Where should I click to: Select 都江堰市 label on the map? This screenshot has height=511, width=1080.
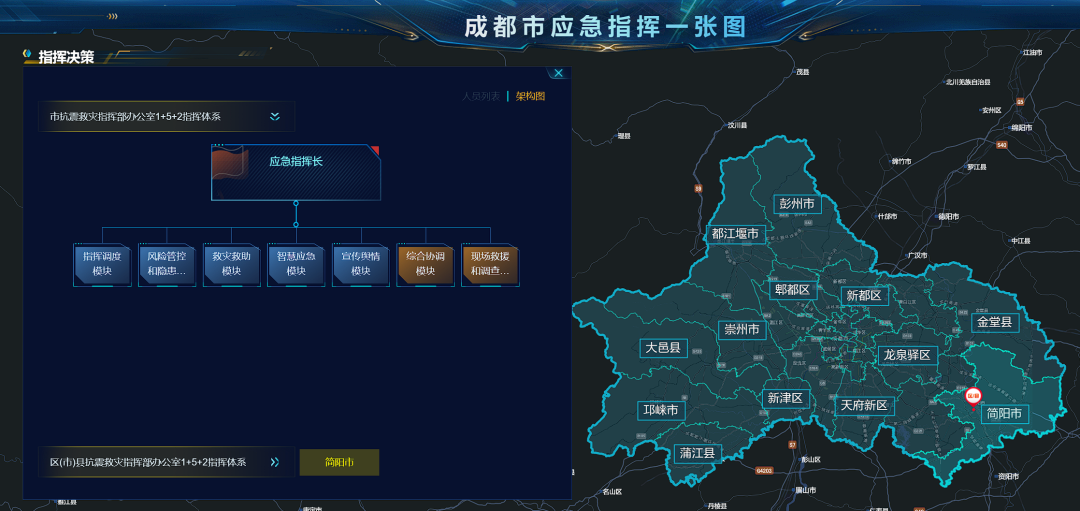[x=736, y=234]
